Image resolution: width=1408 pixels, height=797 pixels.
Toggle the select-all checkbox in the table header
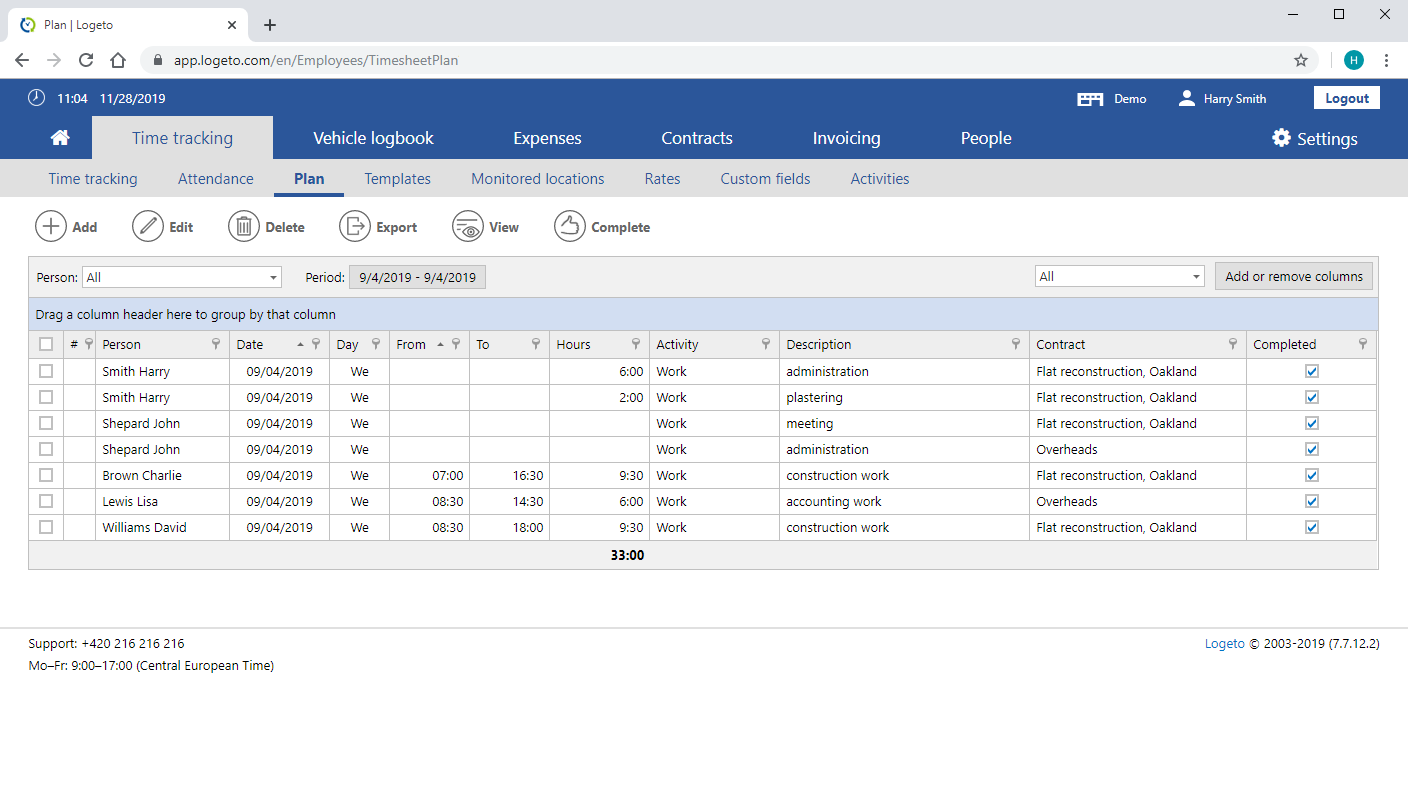click(x=46, y=344)
